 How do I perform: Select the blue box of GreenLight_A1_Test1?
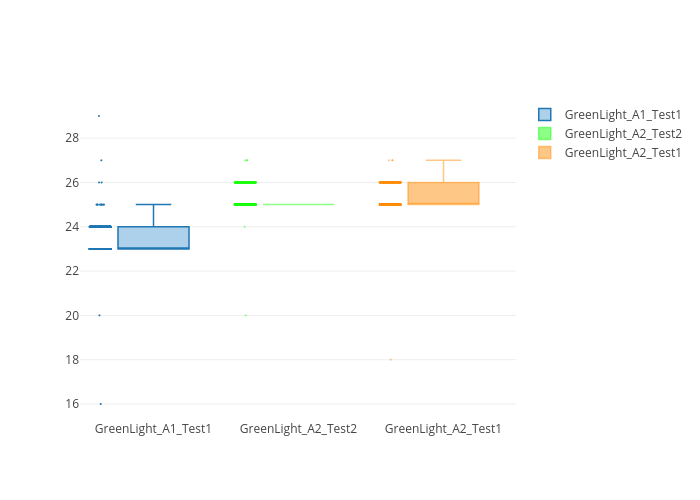coord(153,237)
